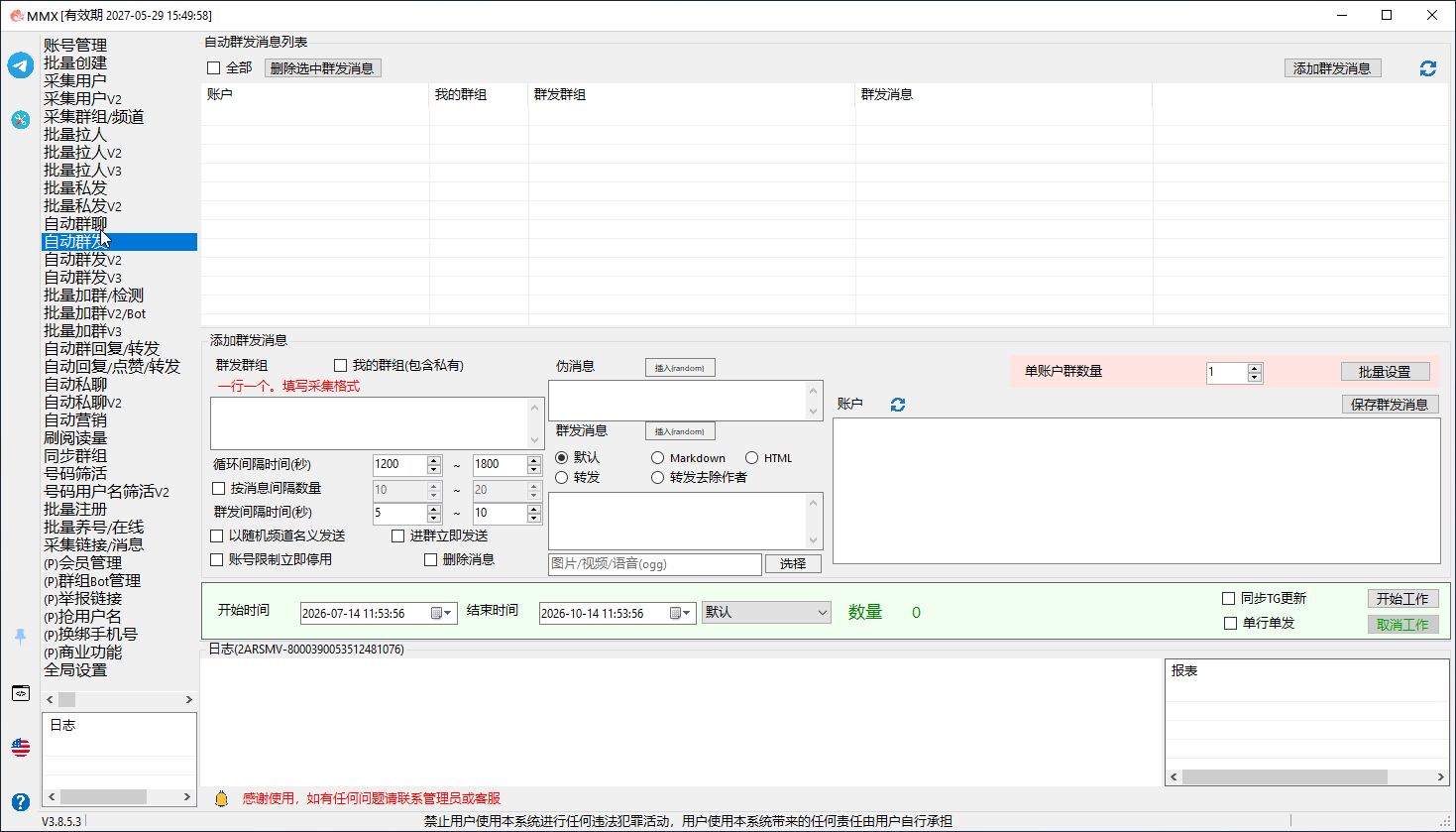Screen dimensions: 1456x832
Task: Refresh the auto mass-message list
Action: [x=1428, y=68]
